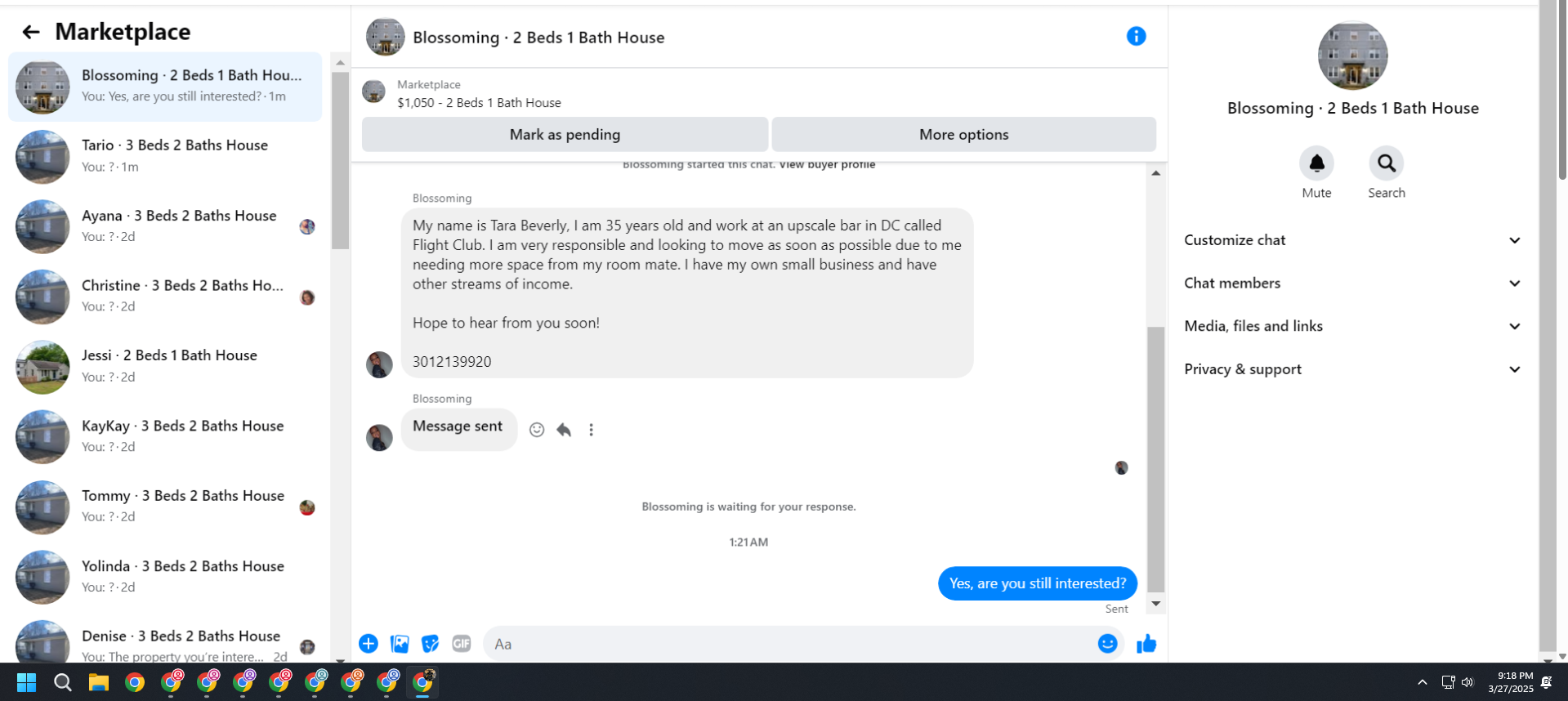The image size is (1568, 701).
Task: Click the Mark as pending button
Action: [565, 135]
